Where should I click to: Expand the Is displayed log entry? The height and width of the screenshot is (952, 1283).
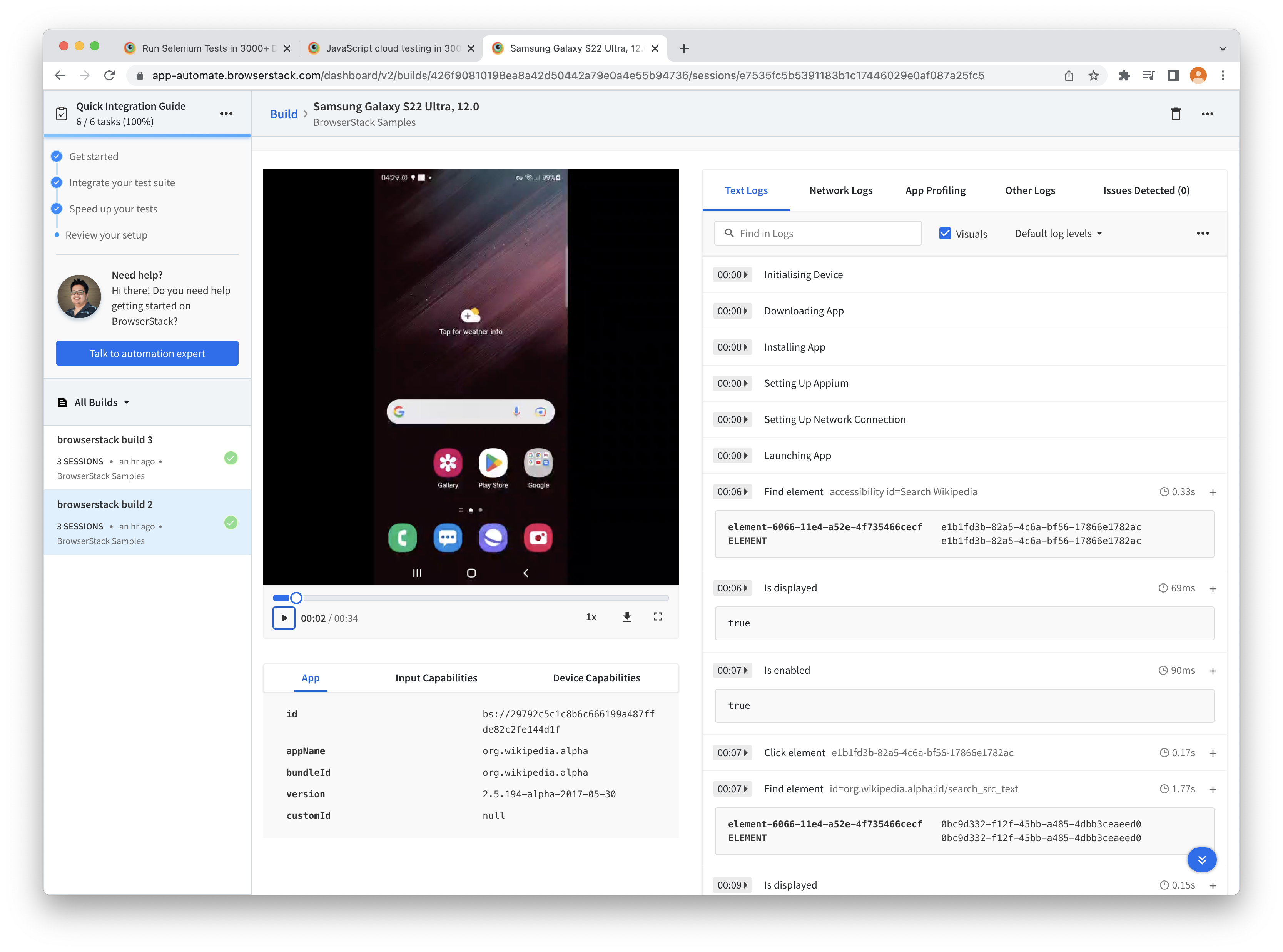[1213, 588]
